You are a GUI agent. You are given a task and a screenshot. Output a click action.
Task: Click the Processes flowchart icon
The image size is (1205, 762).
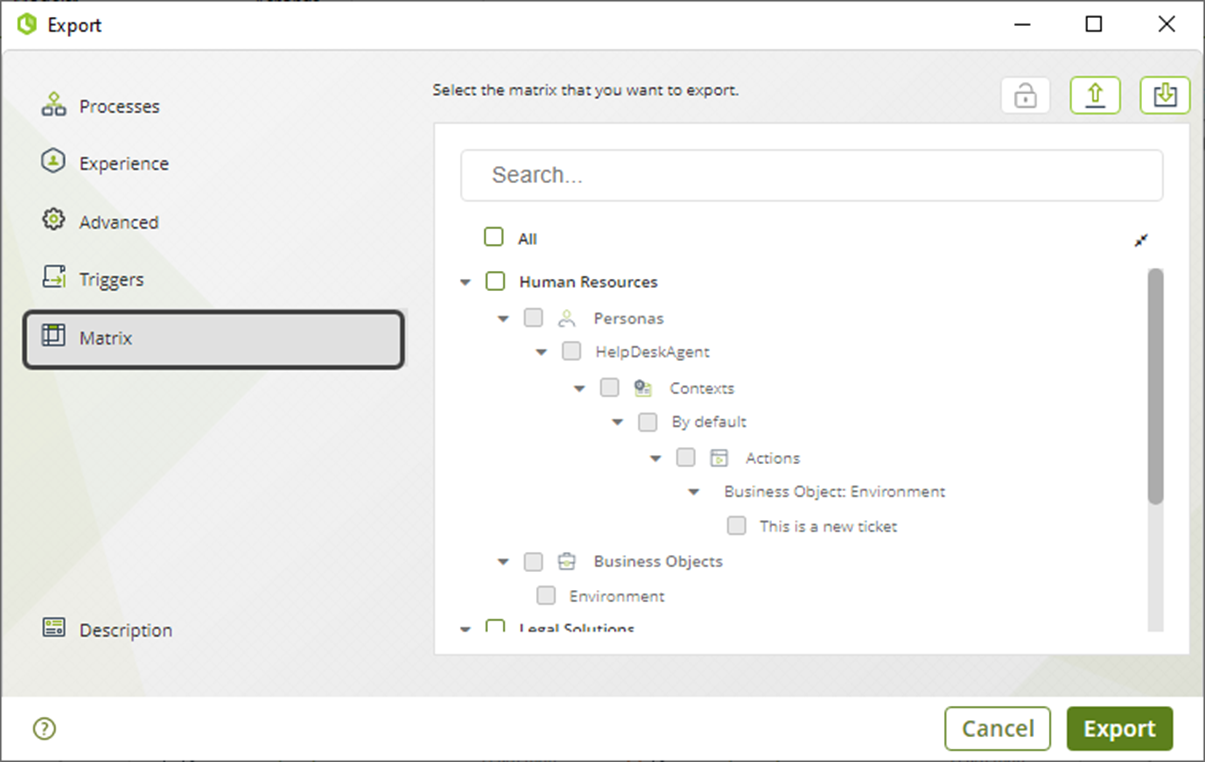(x=54, y=105)
